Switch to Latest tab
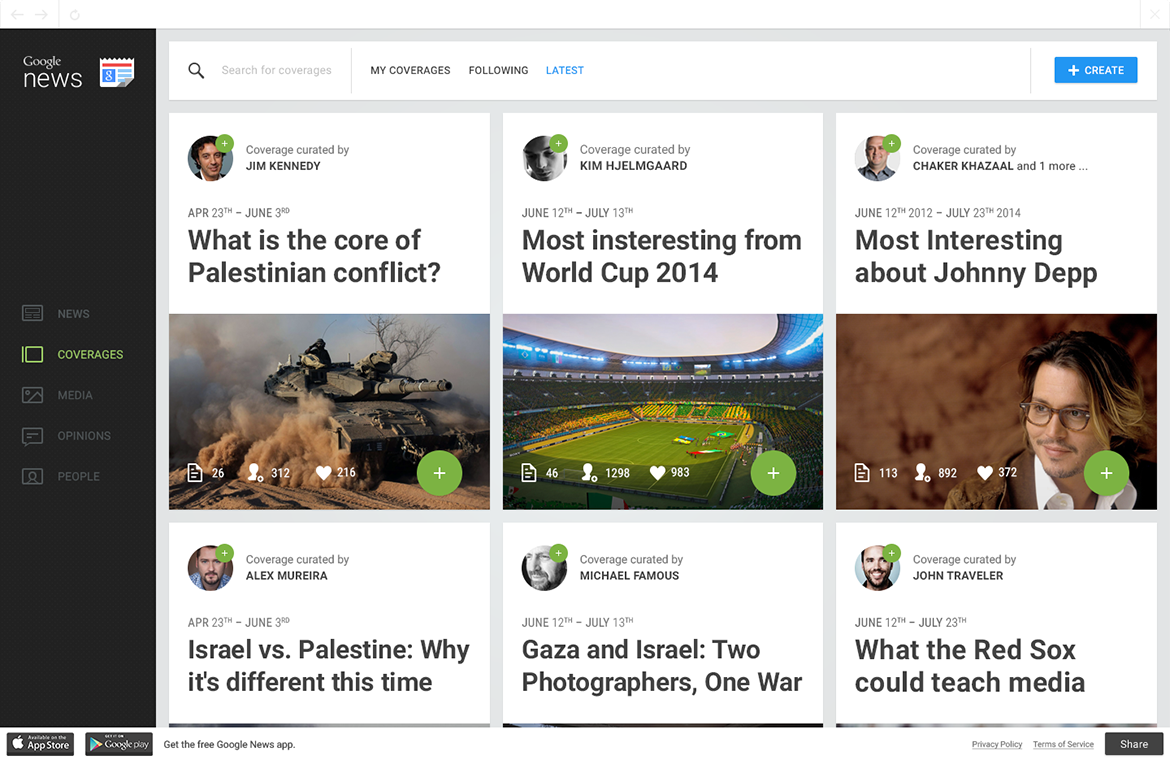1170x760 pixels. (x=565, y=70)
